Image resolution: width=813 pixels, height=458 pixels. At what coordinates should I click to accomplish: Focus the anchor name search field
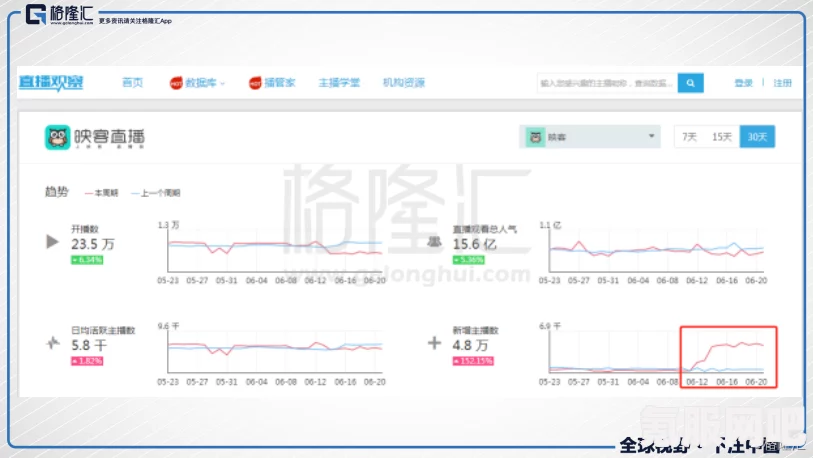(607, 83)
